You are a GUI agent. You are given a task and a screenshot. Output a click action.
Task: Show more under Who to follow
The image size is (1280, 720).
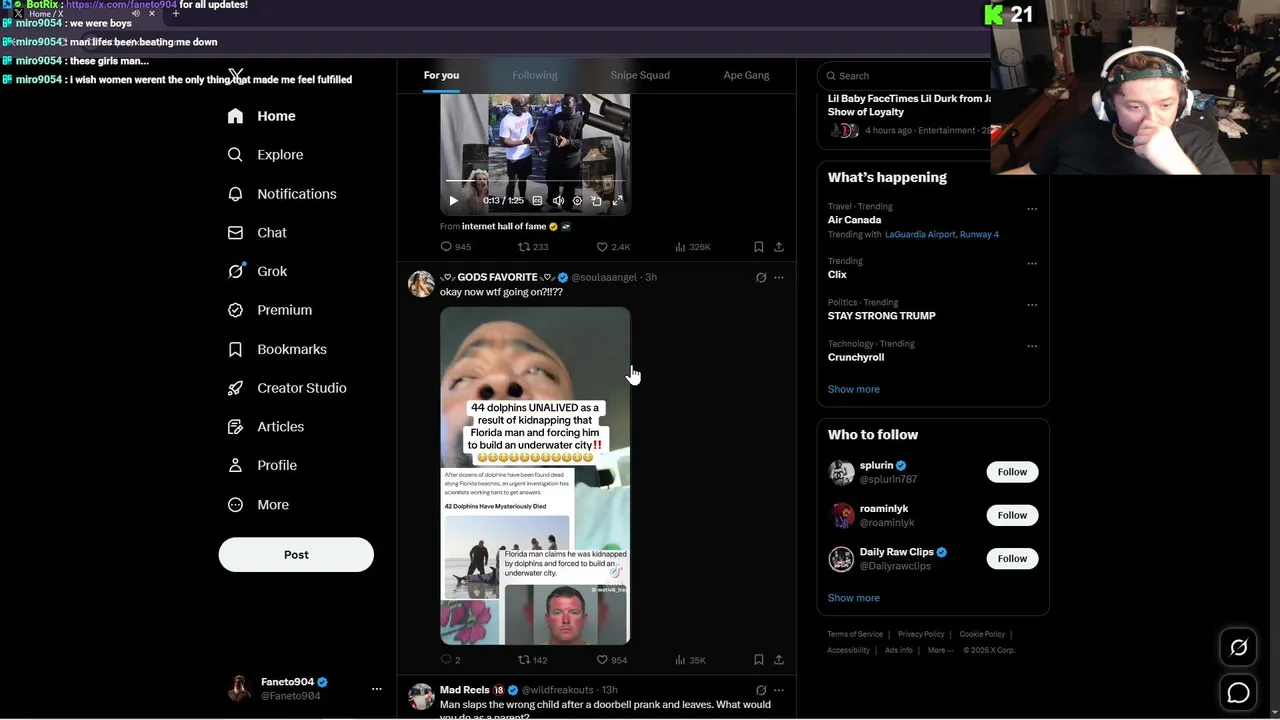pyautogui.click(x=854, y=598)
